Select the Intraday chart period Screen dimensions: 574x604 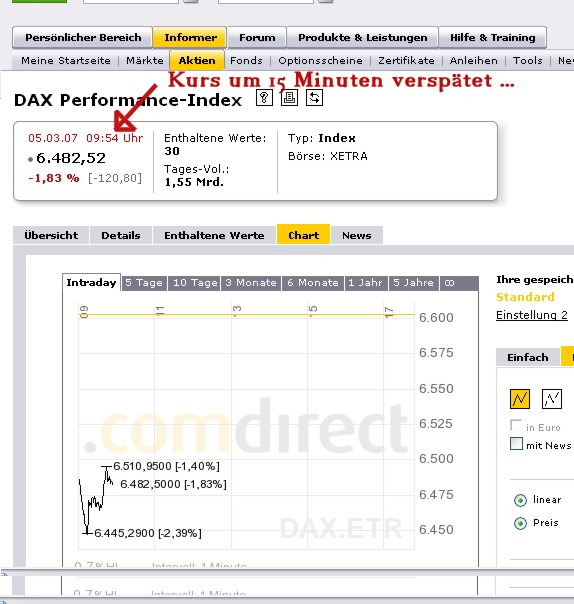tap(91, 282)
